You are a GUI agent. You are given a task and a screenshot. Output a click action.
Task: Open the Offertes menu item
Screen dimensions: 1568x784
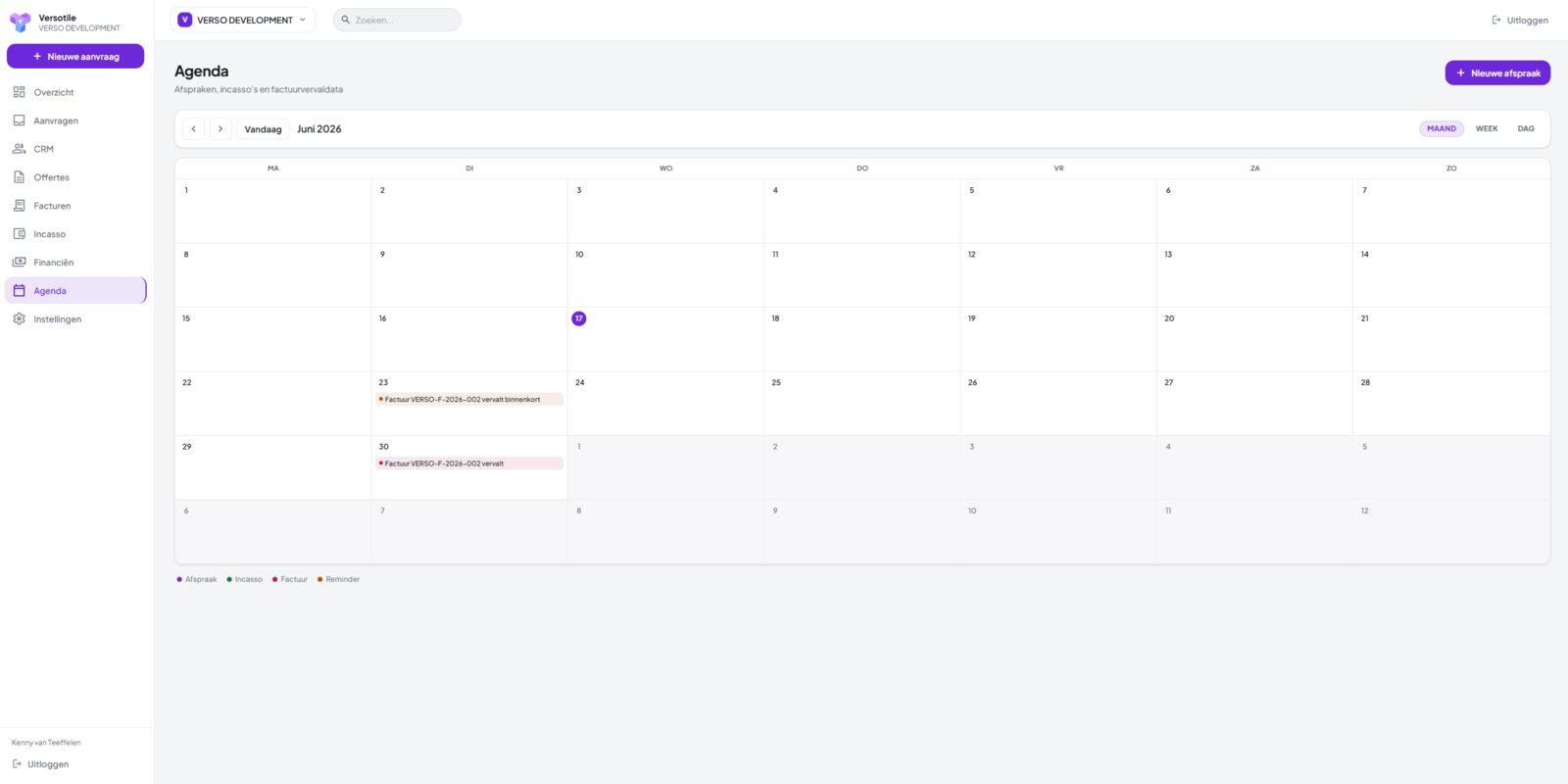76,177
